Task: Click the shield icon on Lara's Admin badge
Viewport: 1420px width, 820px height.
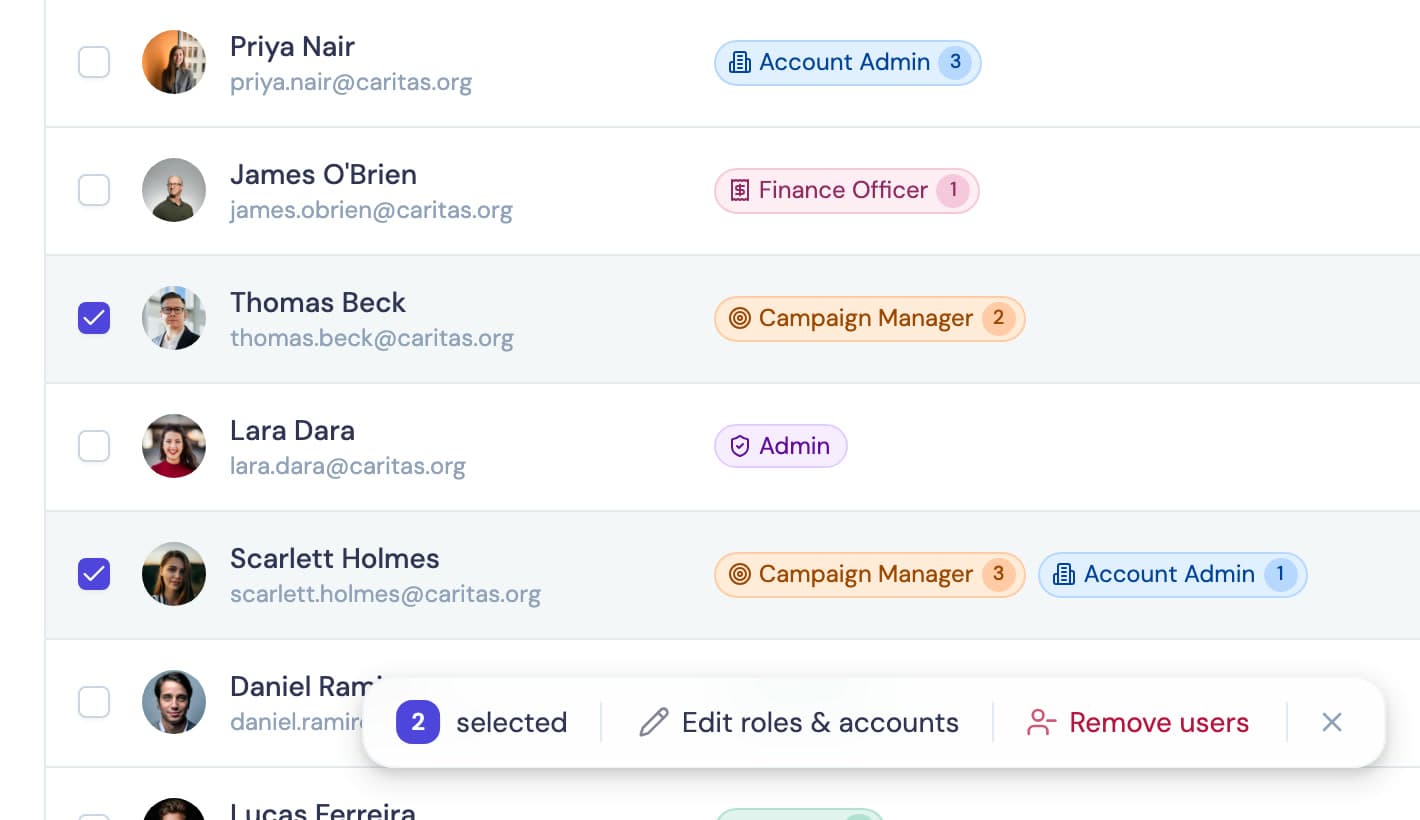Action: 740,446
